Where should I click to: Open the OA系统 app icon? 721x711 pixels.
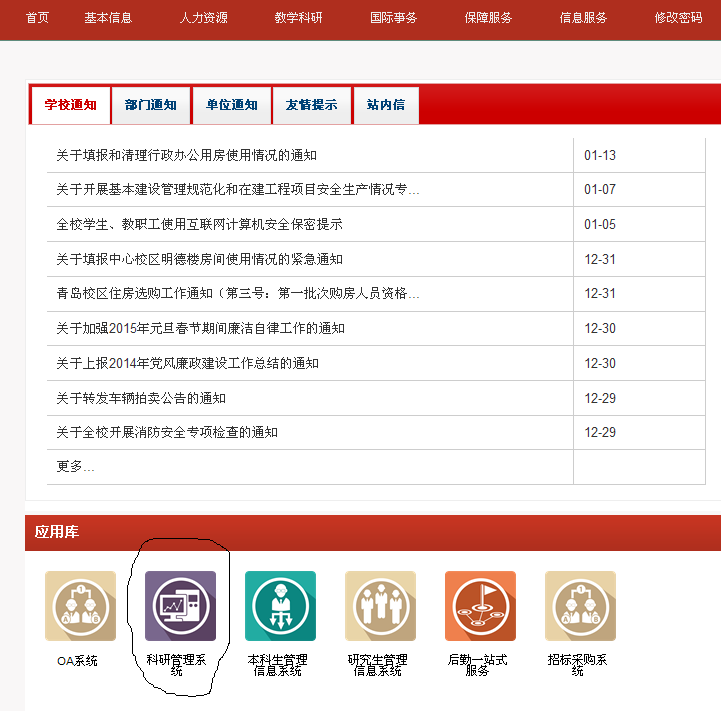tap(80, 606)
